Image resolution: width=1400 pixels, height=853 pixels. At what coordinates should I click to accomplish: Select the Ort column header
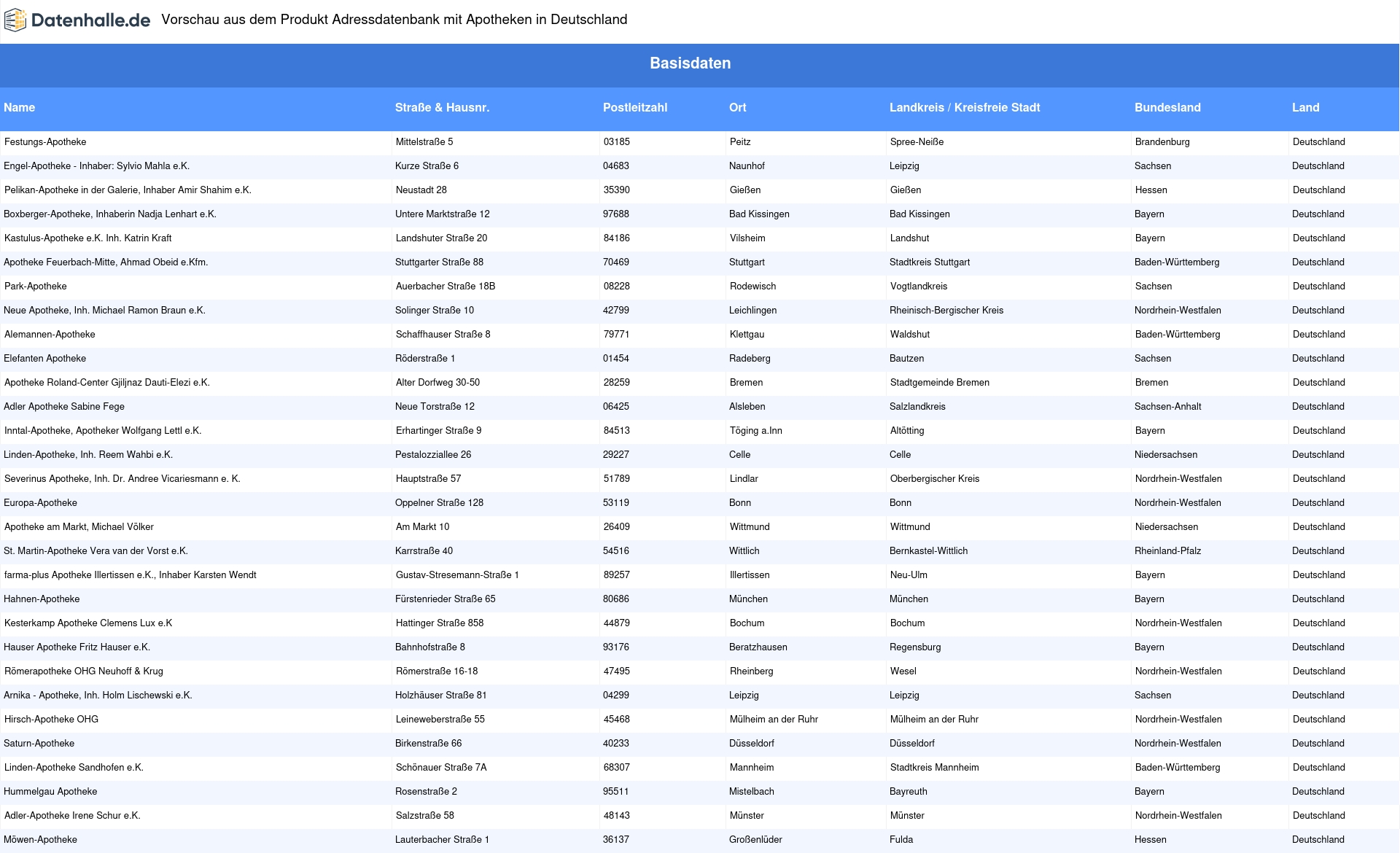[x=738, y=107]
